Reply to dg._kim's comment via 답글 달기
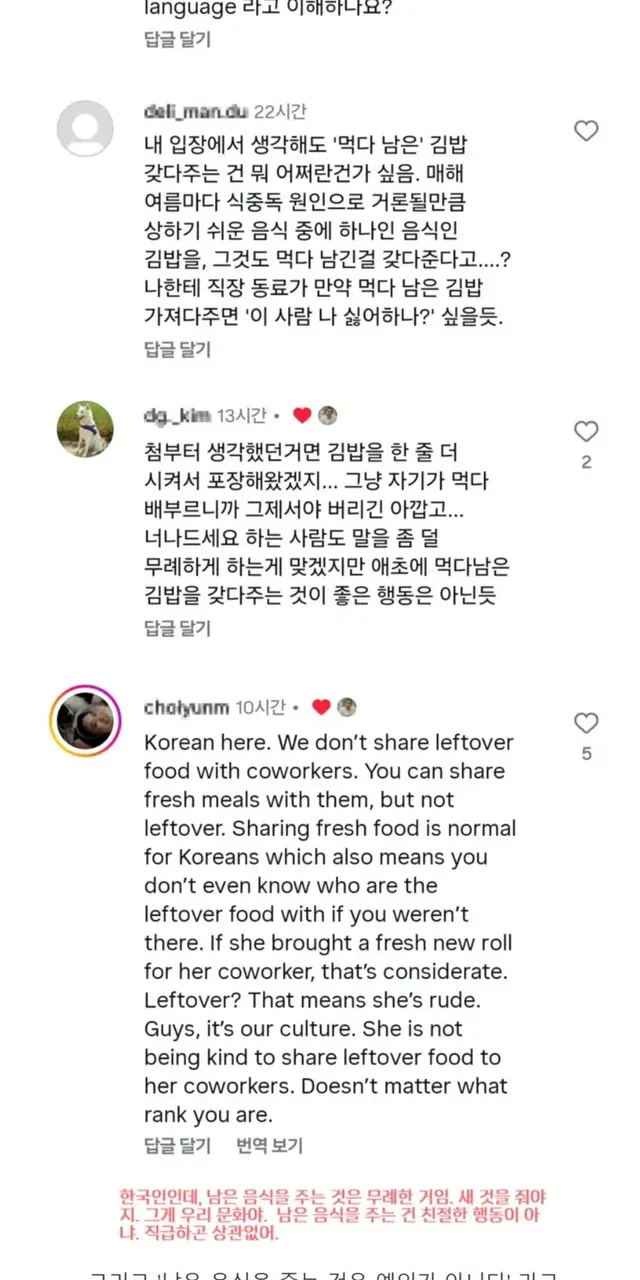This screenshot has height=1280, width=640. tap(178, 628)
